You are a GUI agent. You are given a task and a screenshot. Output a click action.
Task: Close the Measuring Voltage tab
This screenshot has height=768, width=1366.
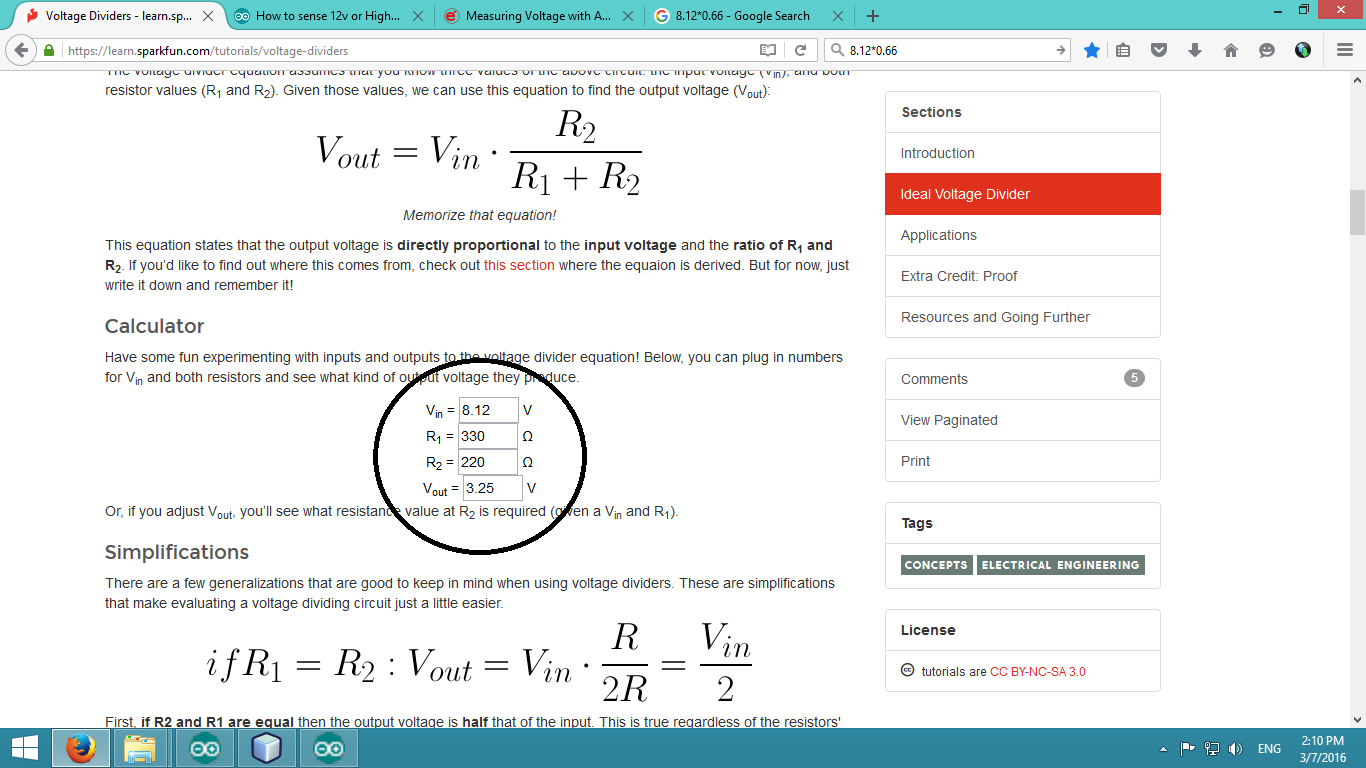point(627,16)
